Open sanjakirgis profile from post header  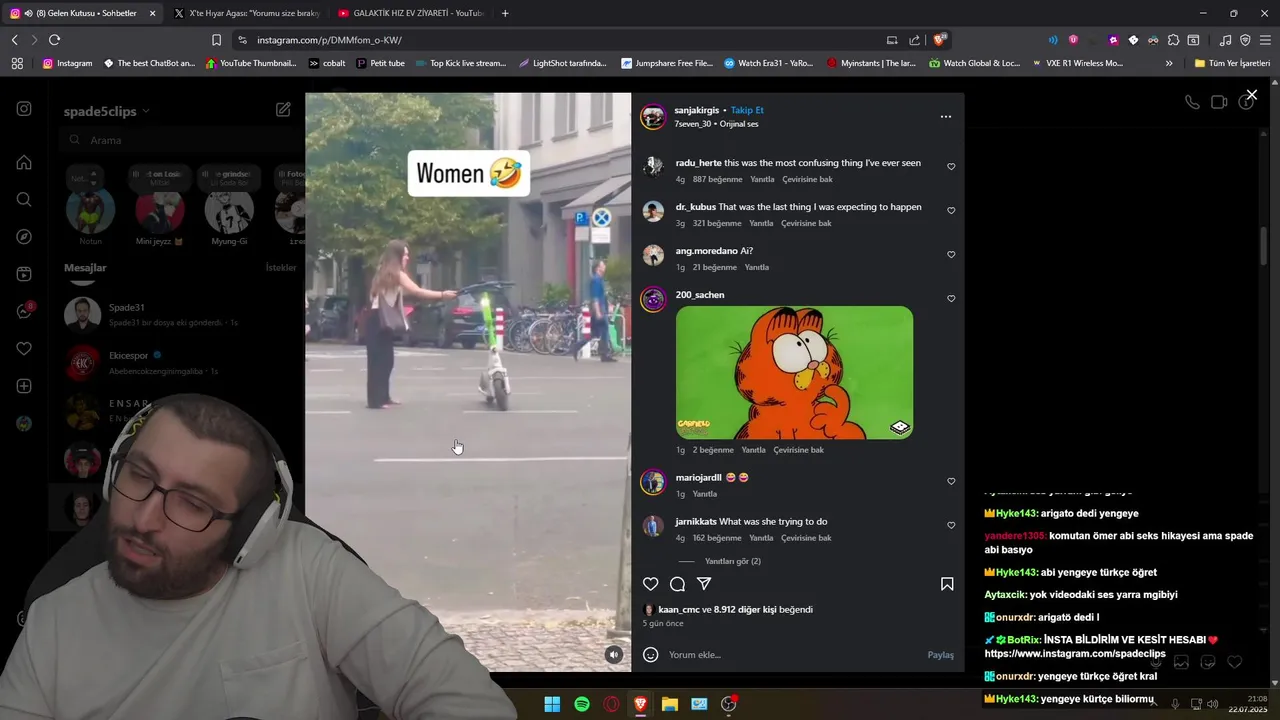coord(696,110)
